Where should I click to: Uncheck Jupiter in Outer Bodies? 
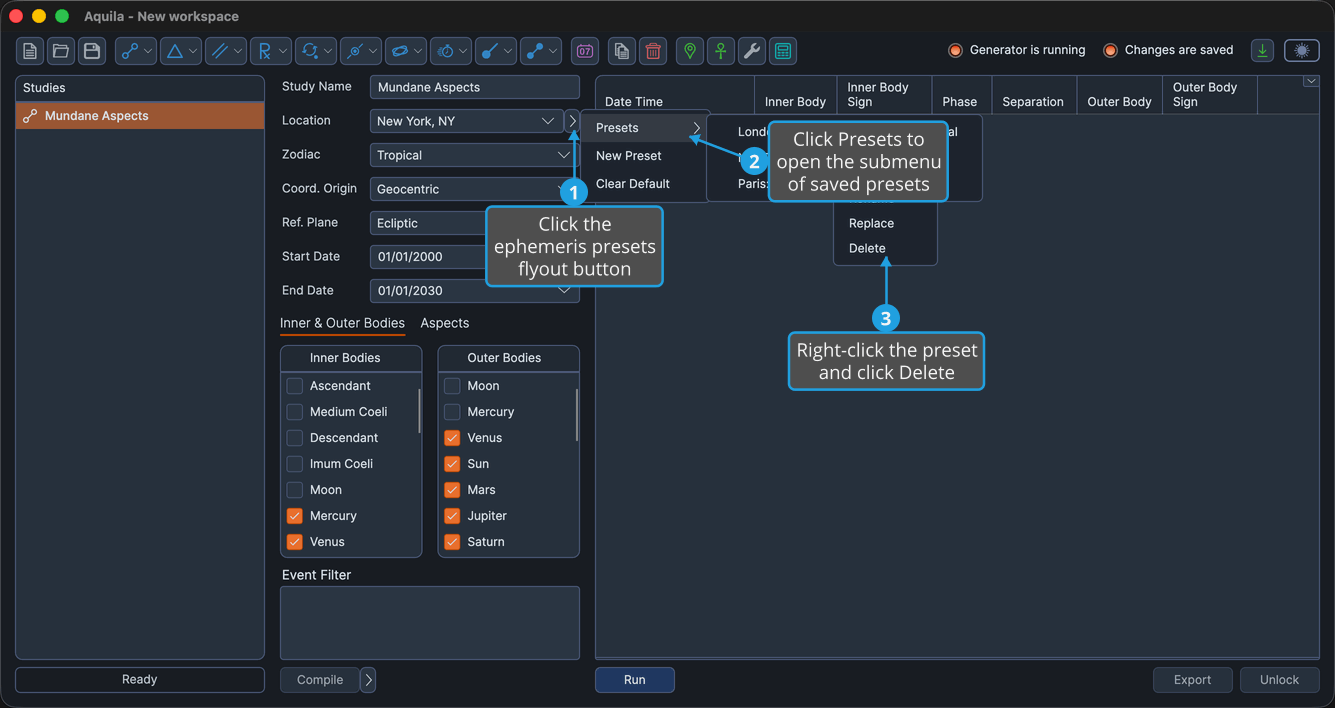point(452,516)
